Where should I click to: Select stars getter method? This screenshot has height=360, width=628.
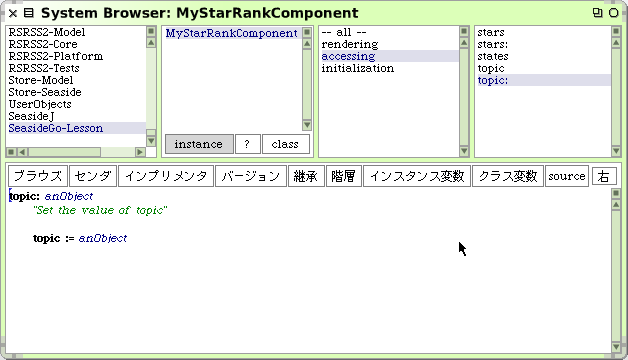543,32
